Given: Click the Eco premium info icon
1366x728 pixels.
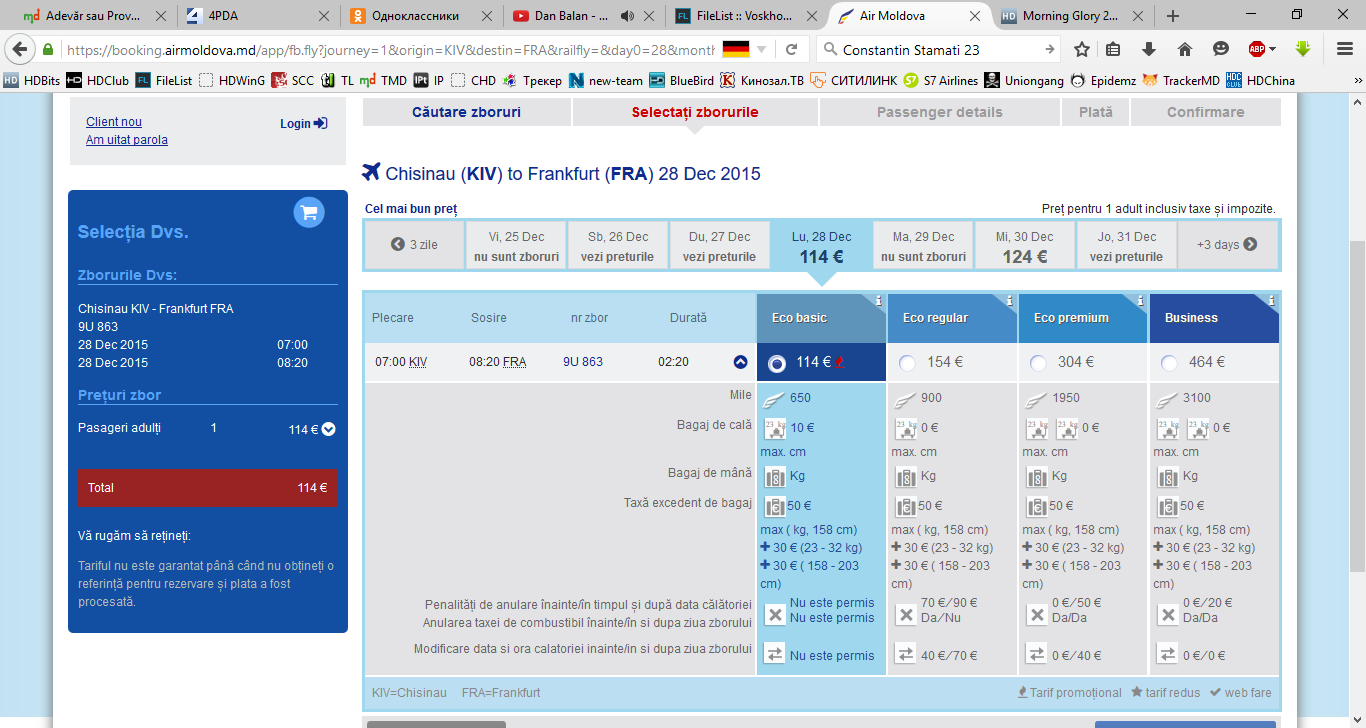Looking at the screenshot, I should (1140, 301).
